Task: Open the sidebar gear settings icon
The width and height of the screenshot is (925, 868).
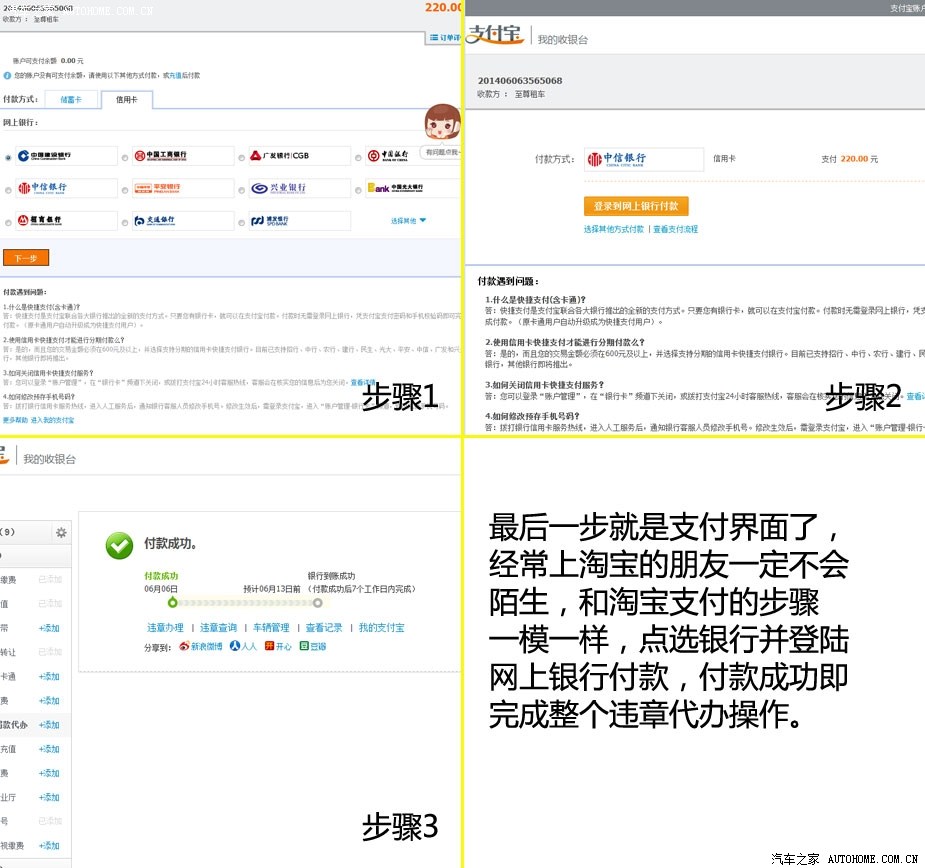Action: coord(61,533)
